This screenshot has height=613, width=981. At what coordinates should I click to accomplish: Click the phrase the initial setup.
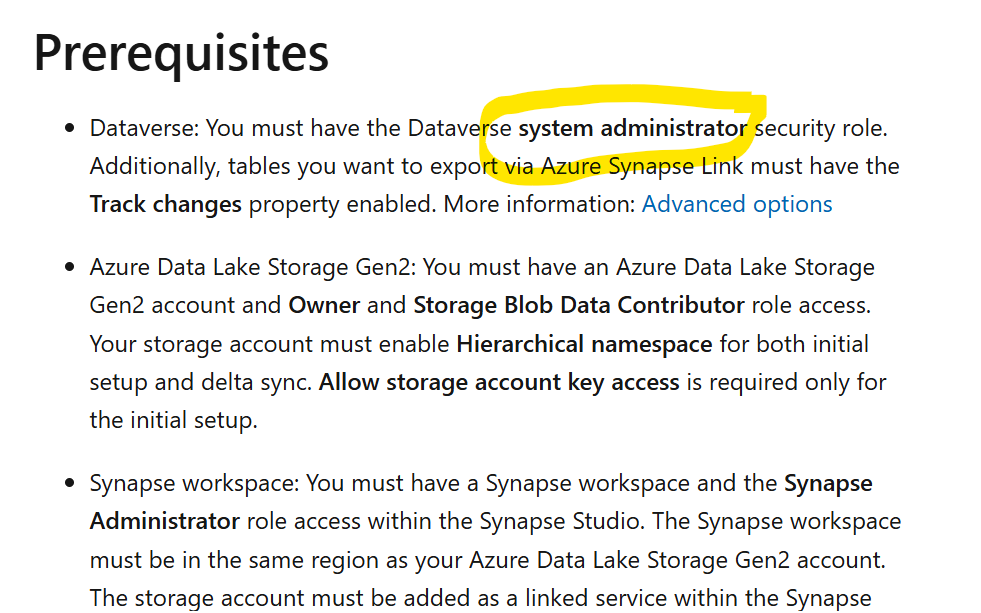click(x=173, y=420)
